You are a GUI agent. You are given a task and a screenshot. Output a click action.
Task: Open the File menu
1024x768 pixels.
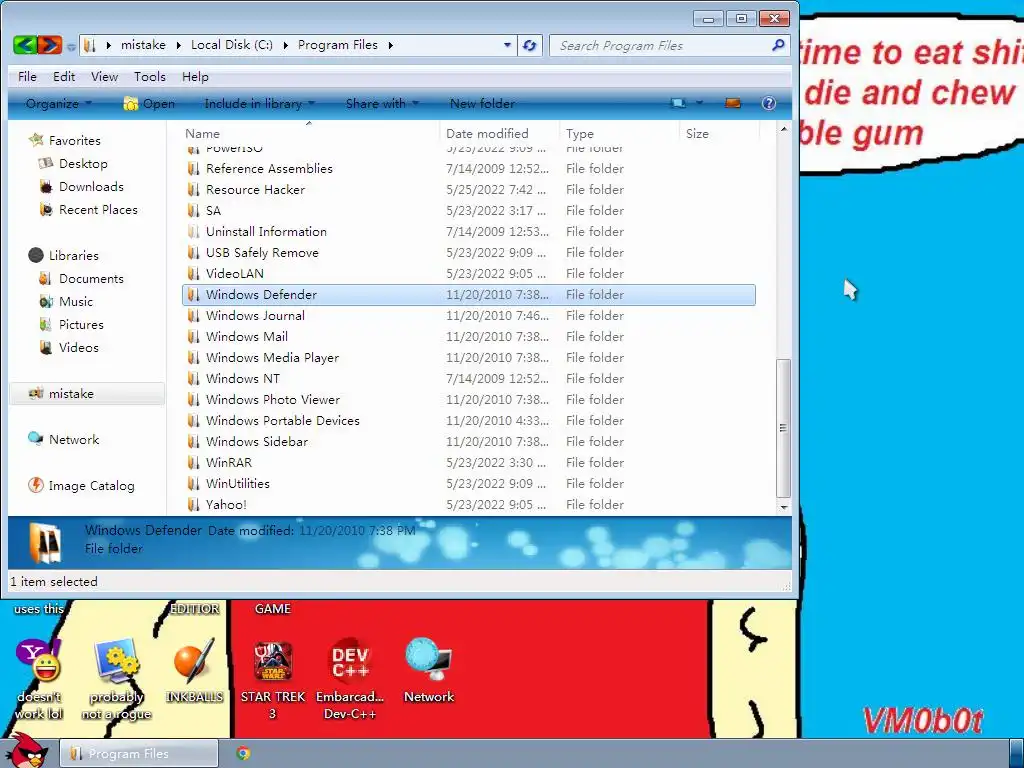coord(27,76)
